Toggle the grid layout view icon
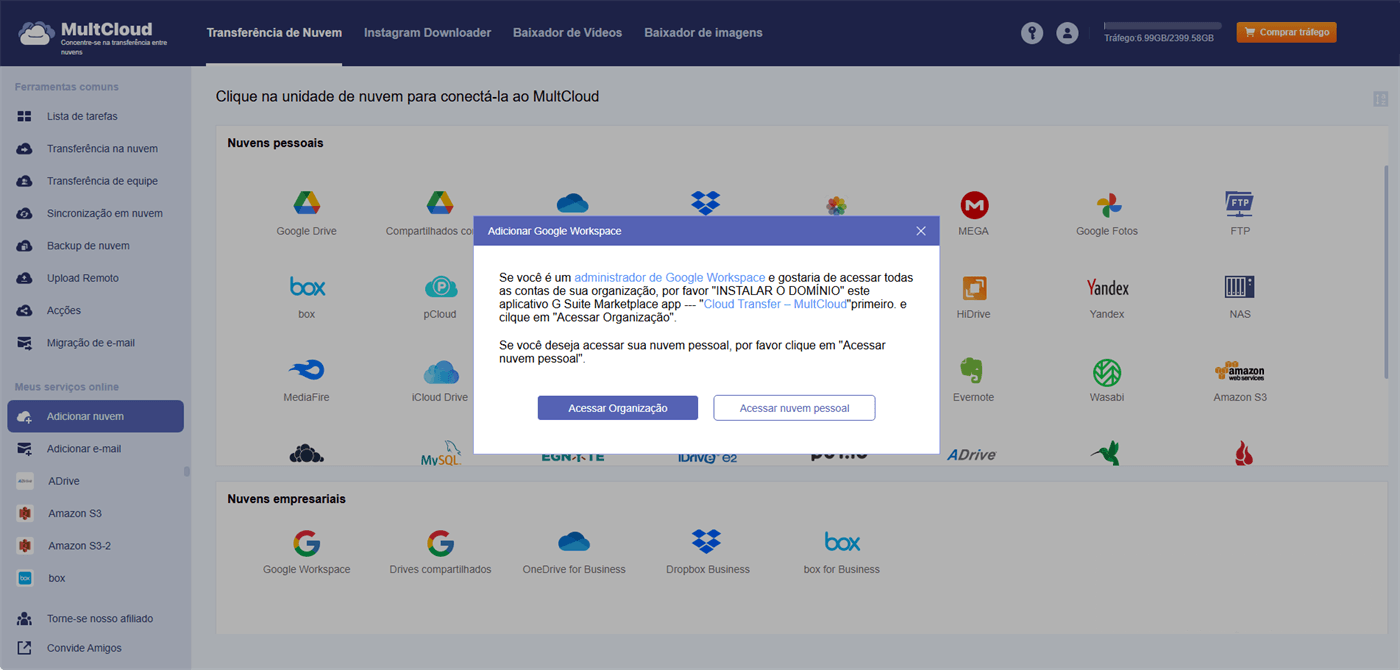1400x670 pixels. coord(1381,99)
